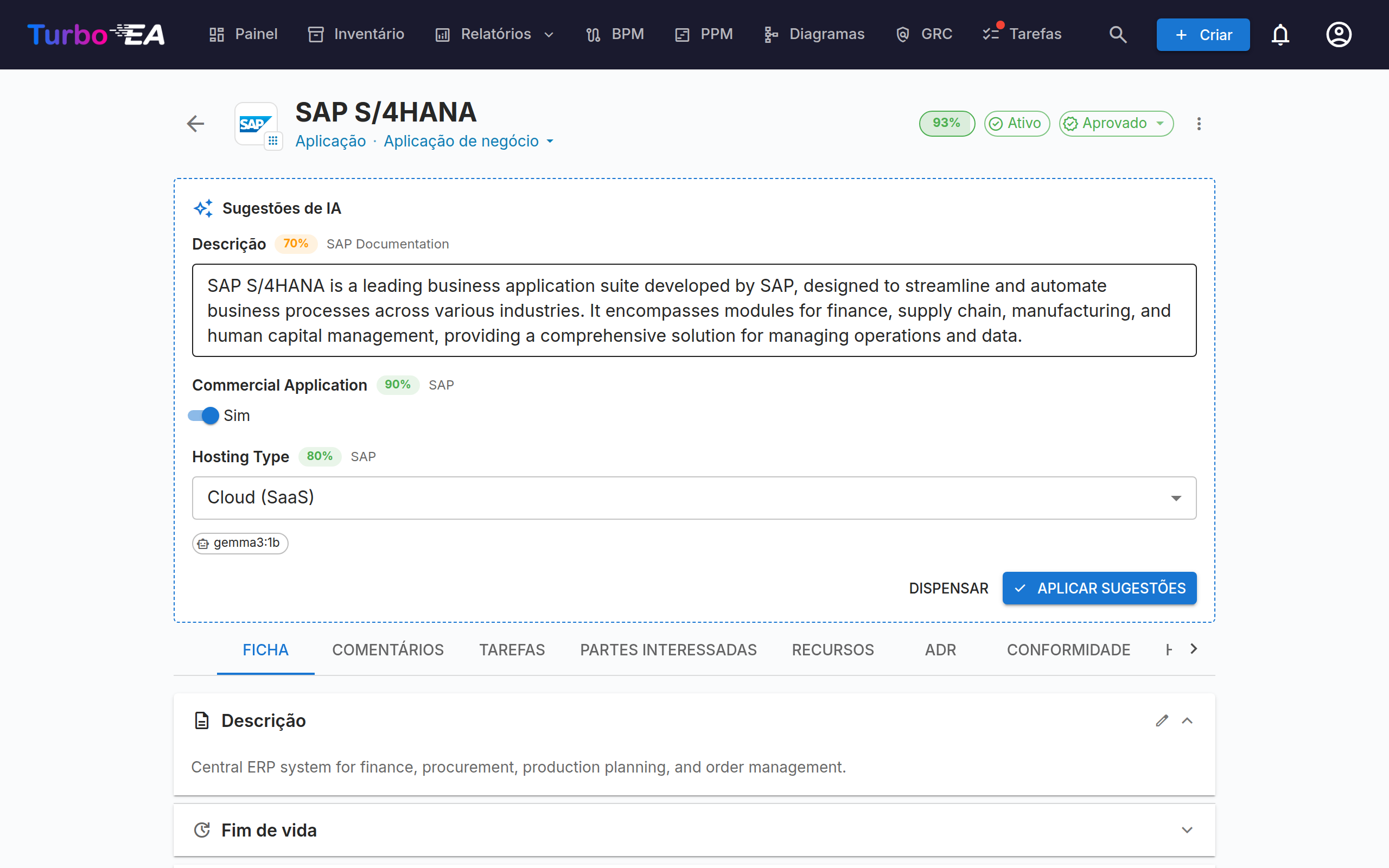Edit Descrição section with pencil icon
Image resolution: width=1389 pixels, height=868 pixels.
click(1162, 720)
